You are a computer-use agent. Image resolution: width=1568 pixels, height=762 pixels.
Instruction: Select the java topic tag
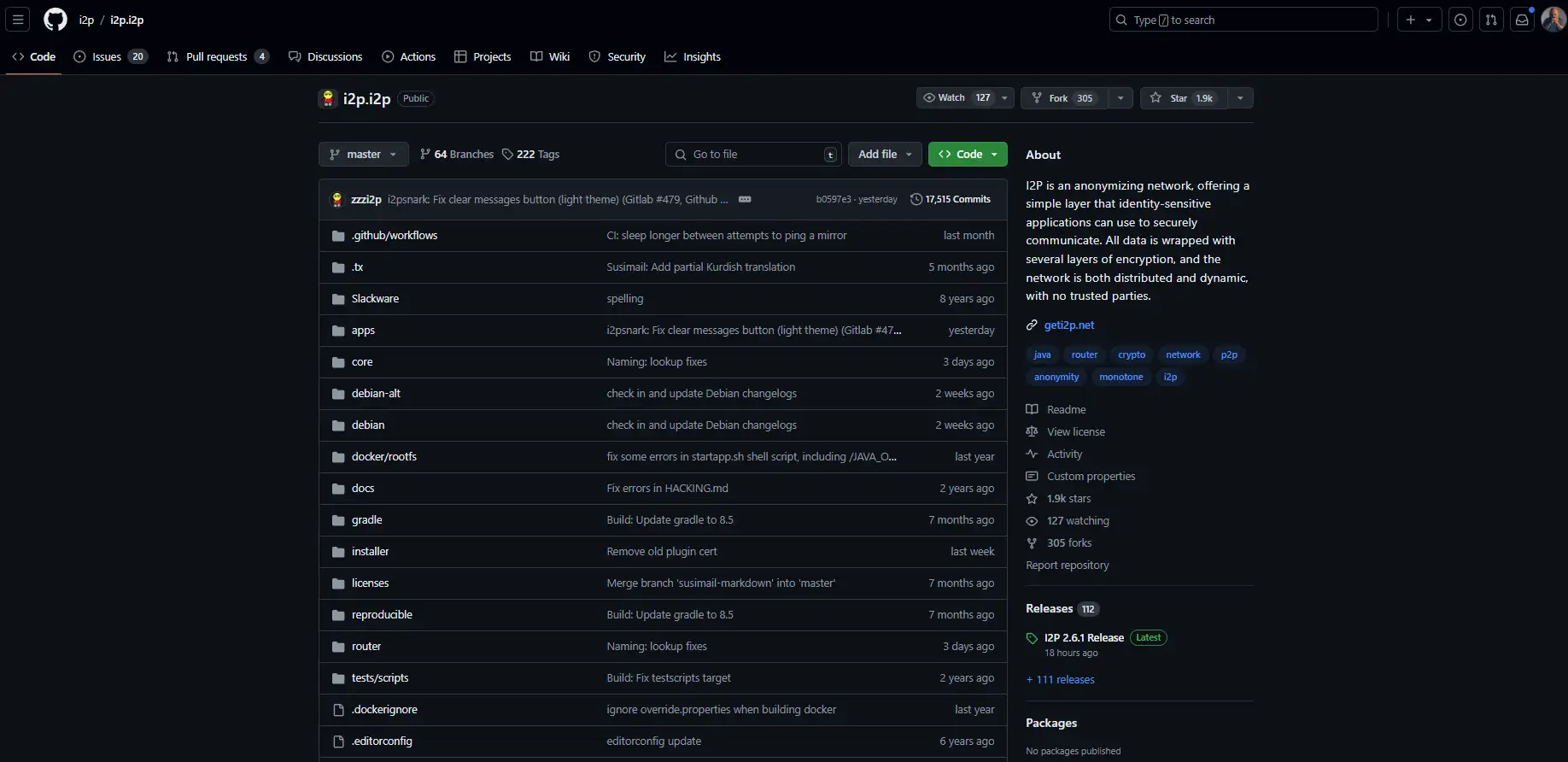point(1042,355)
